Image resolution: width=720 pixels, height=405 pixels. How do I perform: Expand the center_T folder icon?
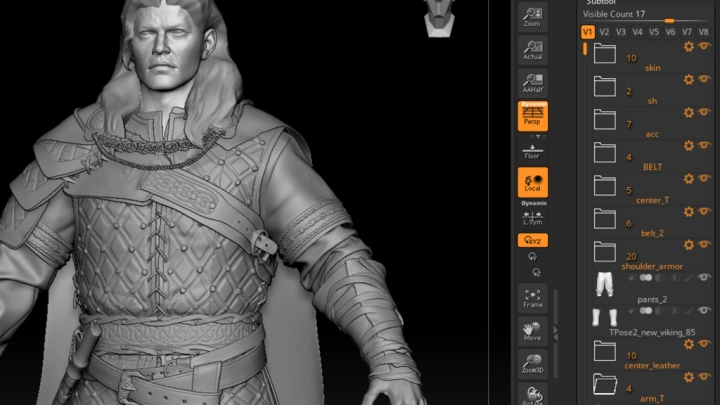coord(605,186)
